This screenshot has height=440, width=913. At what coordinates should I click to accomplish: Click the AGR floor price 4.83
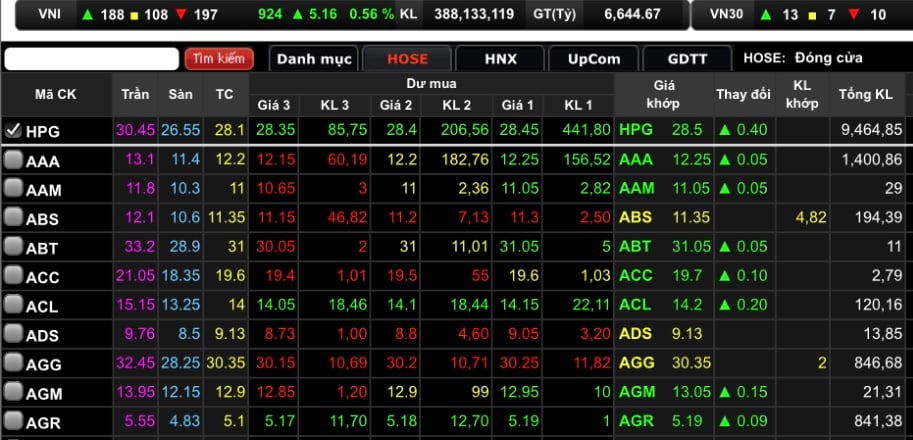click(185, 421)
